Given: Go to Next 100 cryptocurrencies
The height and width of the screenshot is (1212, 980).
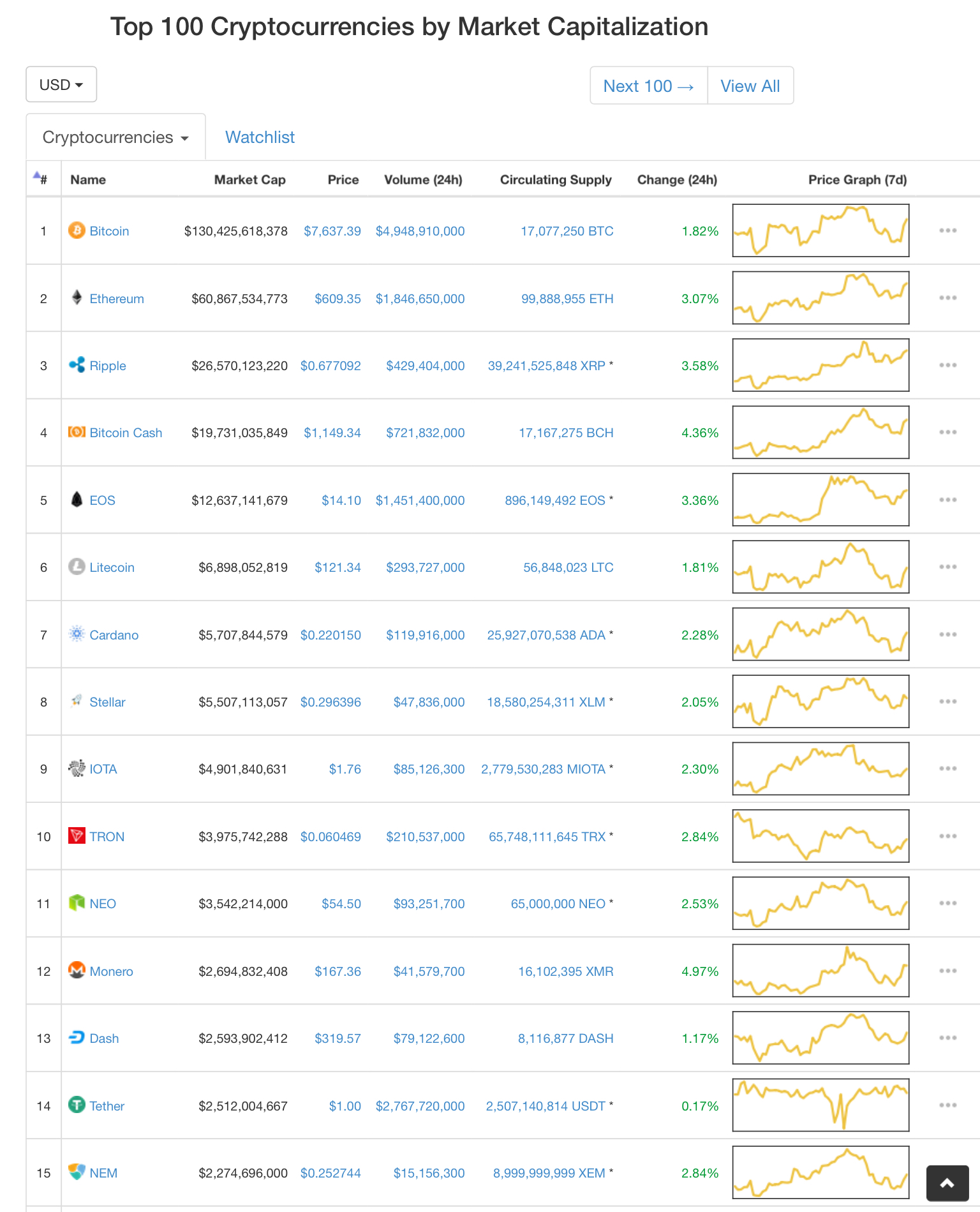Looking at the screenshot, I should (x=649, y=86).
